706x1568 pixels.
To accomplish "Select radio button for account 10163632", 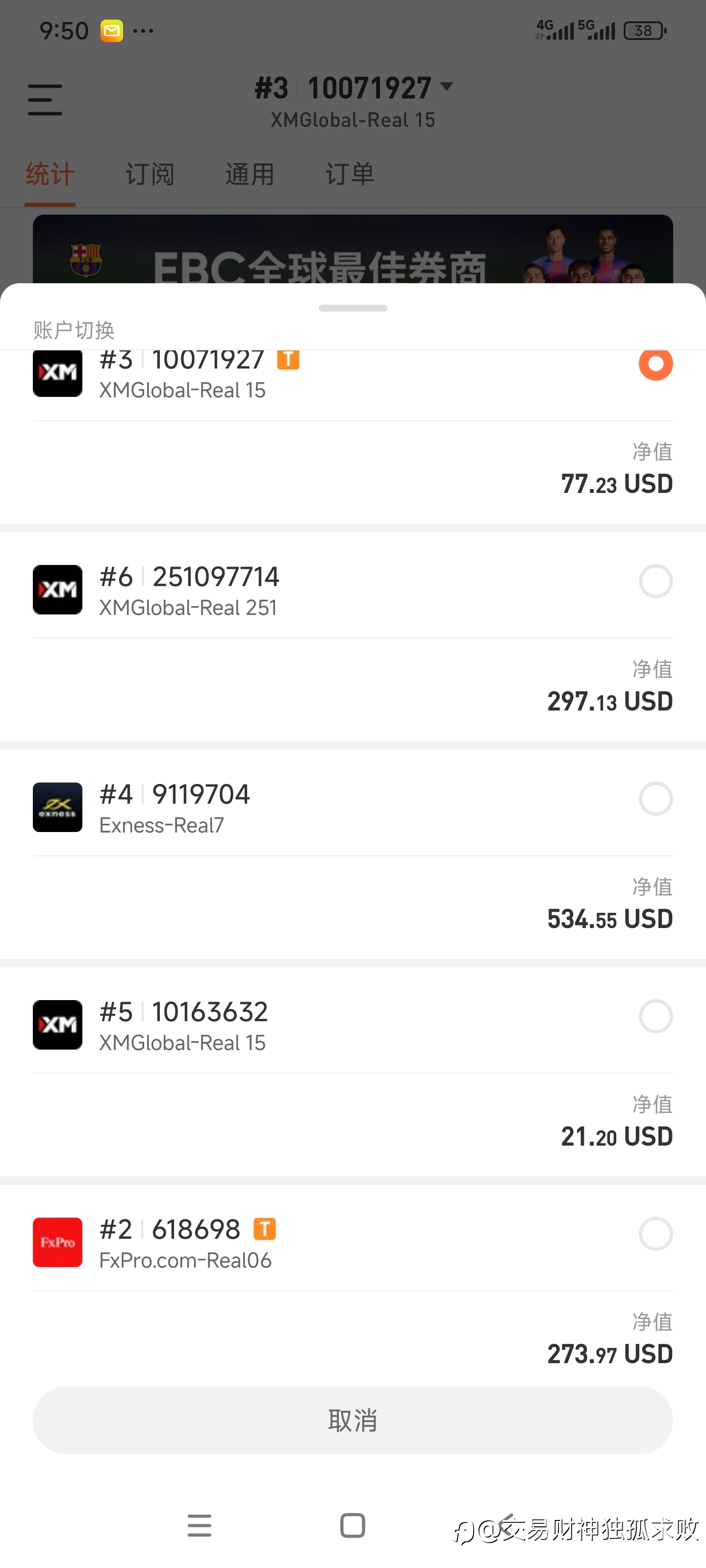I will click(x=656, y=1016).
